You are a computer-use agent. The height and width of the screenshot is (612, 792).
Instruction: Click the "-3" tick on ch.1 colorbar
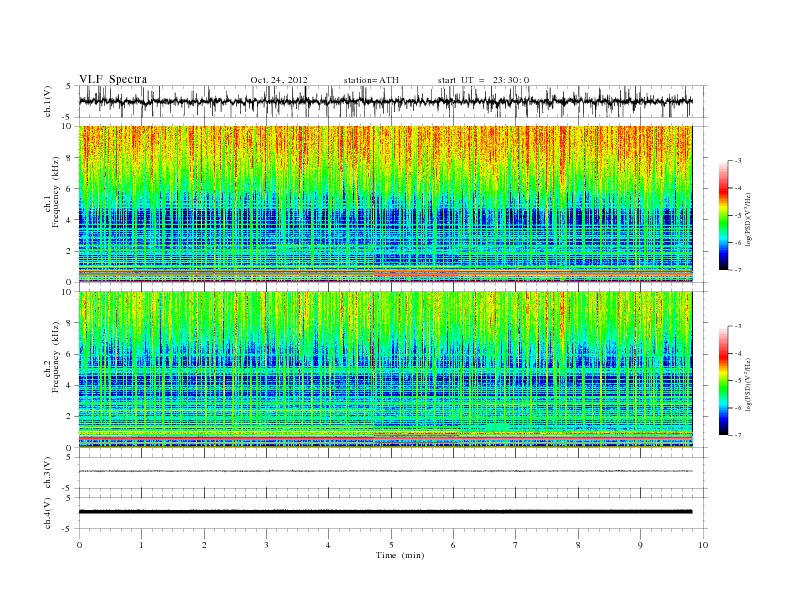click(x=737, y=161)
